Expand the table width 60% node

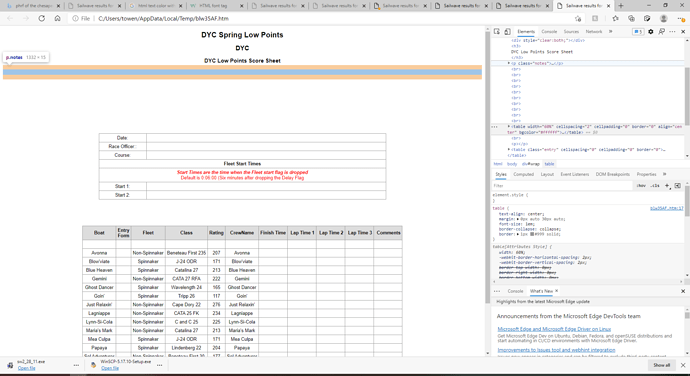pyautogui.click(x=509, y=126)
